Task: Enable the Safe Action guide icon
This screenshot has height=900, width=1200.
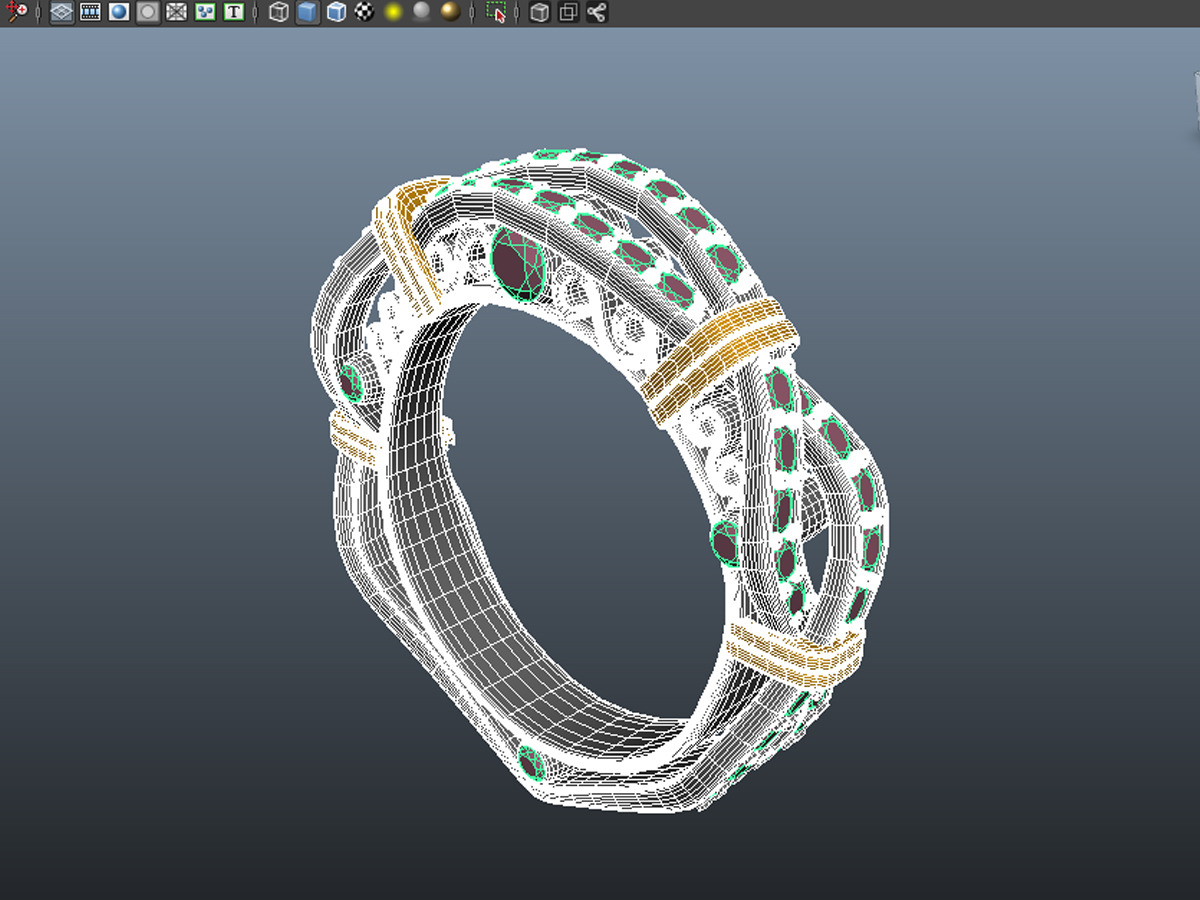Action: 206,13
